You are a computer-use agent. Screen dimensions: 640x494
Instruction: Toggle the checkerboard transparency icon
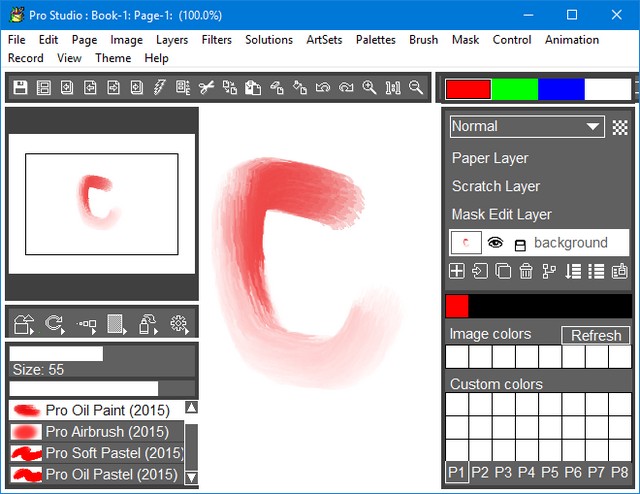pyautogui.click(x=620, y=127)
